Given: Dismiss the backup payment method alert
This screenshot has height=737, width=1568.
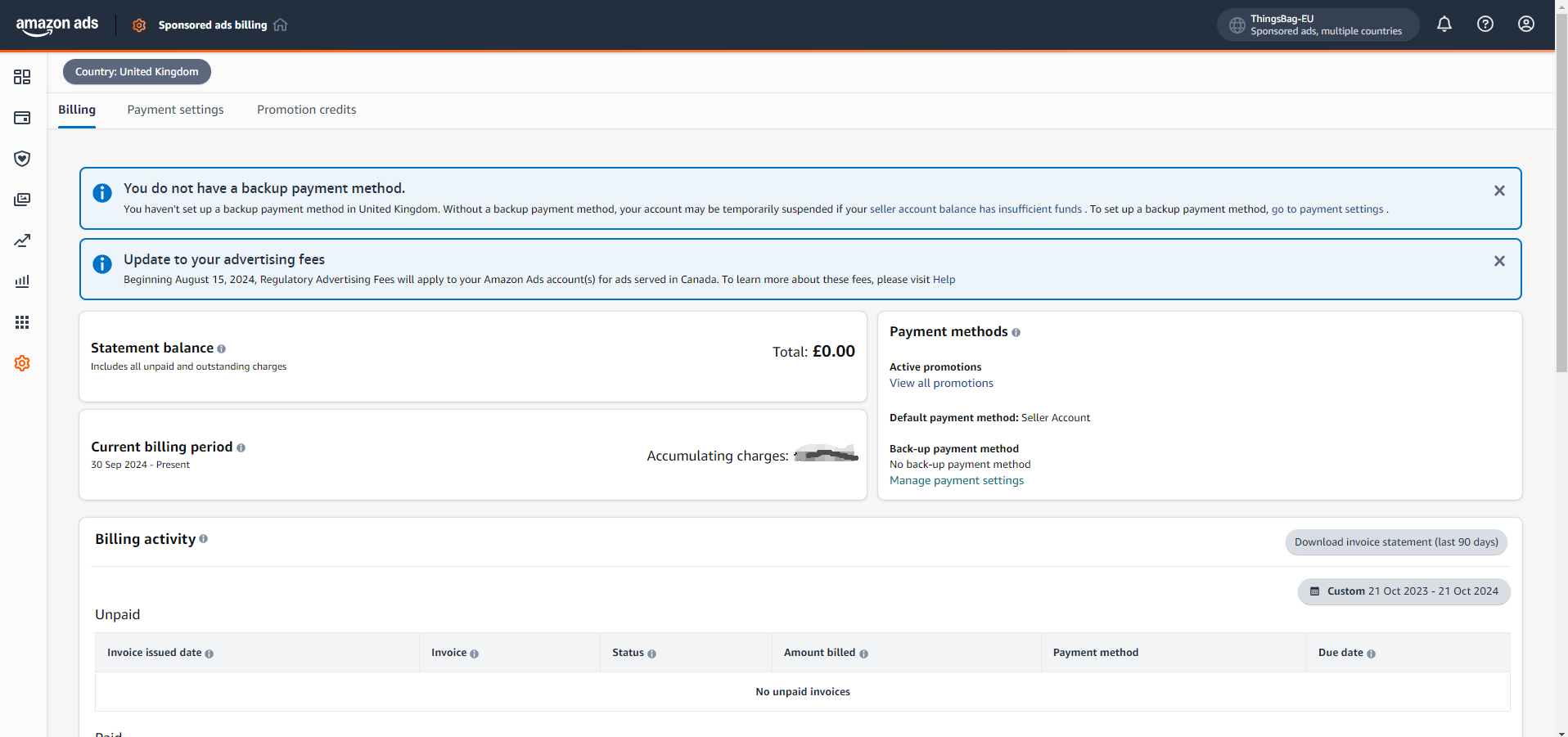Looking at the screenshot, I should pyautogui.click(x=1499, y=191).
